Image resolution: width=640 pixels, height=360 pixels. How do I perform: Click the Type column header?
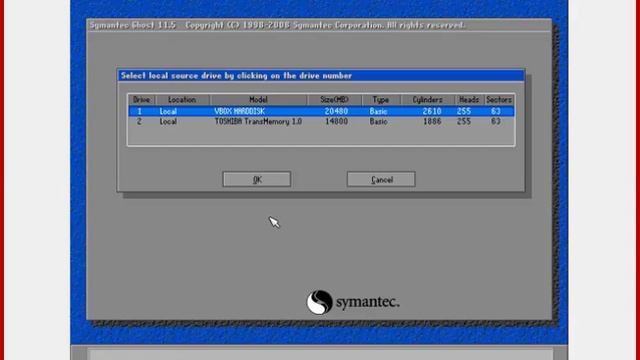381,100
